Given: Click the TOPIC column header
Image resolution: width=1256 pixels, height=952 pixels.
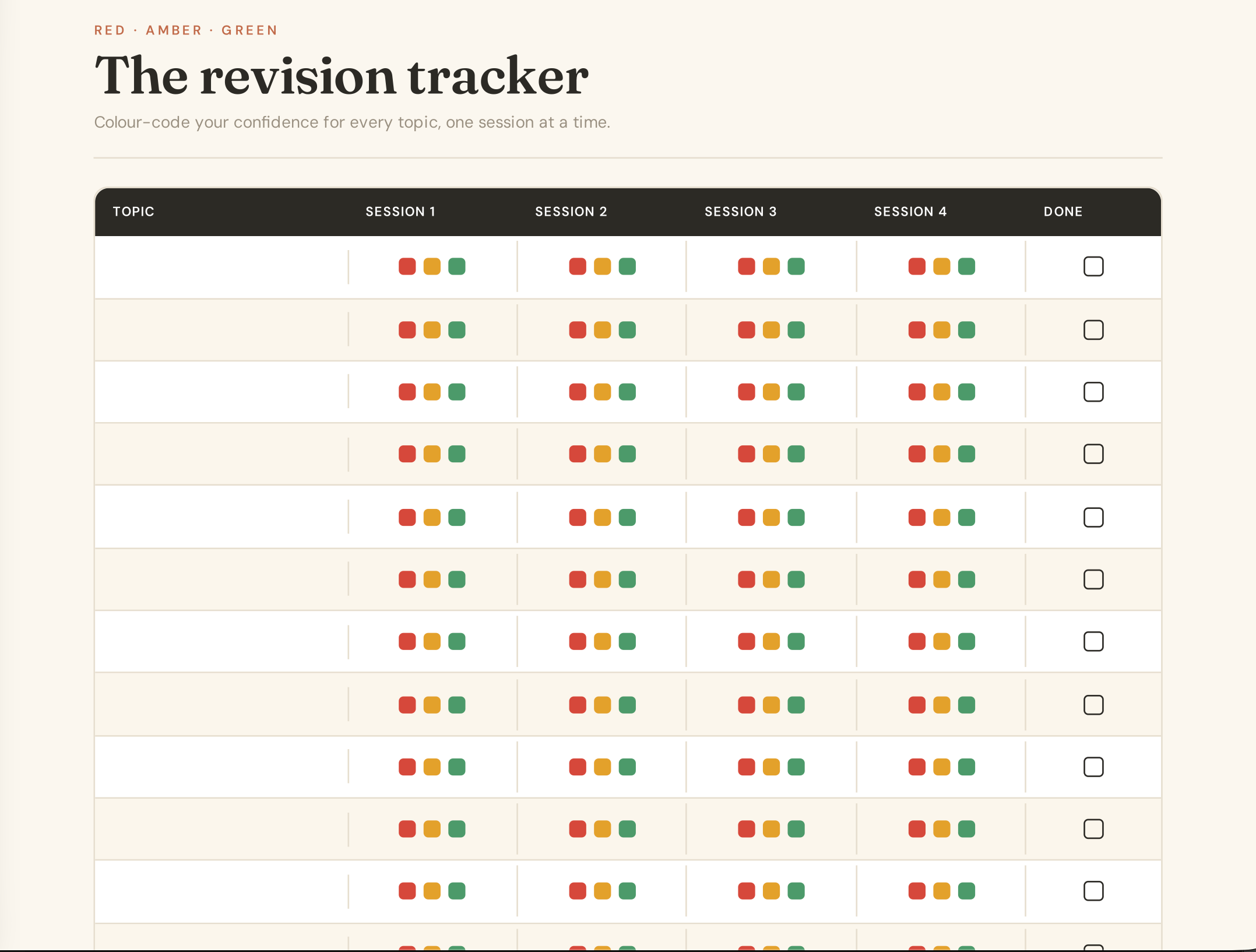Looking at the screenshot, I should (x=133, y=212).
